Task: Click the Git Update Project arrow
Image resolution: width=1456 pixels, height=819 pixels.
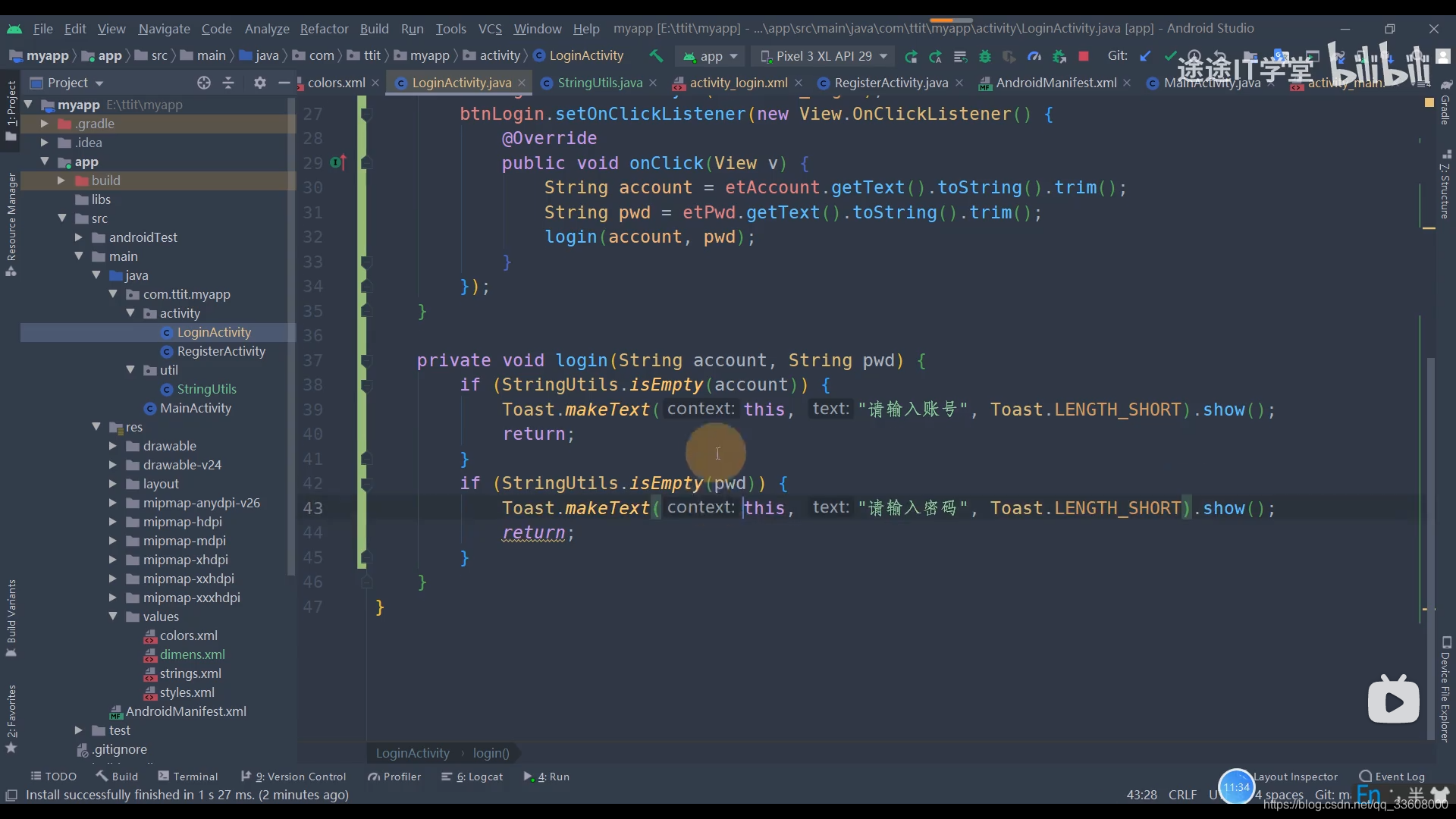Action: point(1145,56)
